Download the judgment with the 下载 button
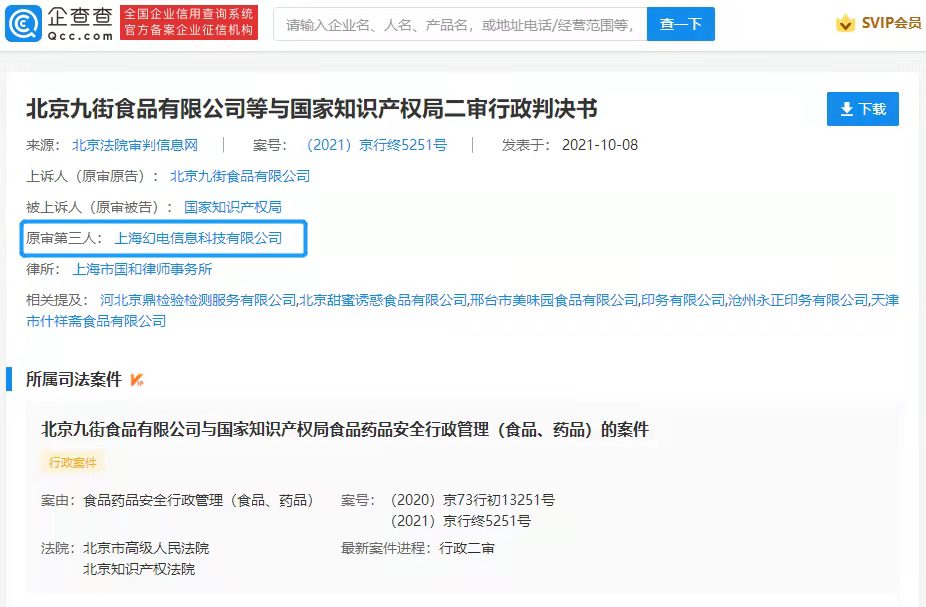Viewport: 926px width, 607px height. (862, 109)
